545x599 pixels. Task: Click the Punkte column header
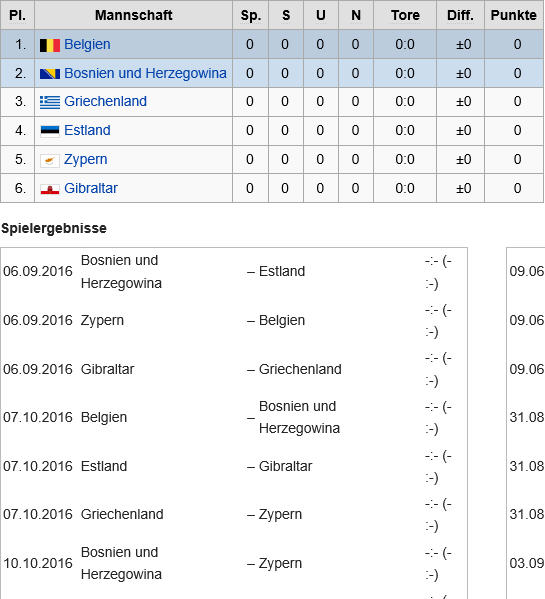[x=514, y=15]
